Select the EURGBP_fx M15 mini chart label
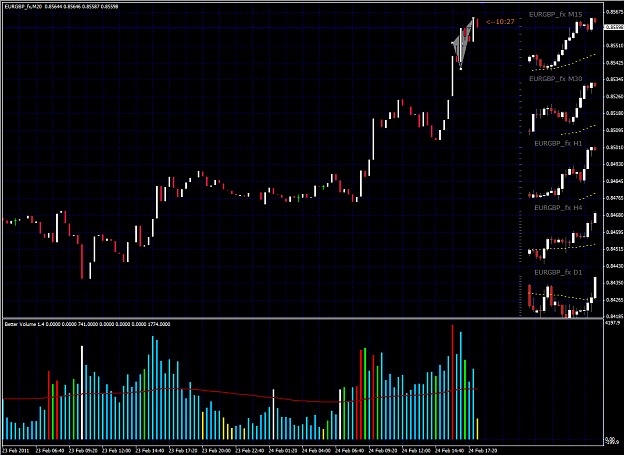Viewport: 625px width, 456px height. [555, 15]
